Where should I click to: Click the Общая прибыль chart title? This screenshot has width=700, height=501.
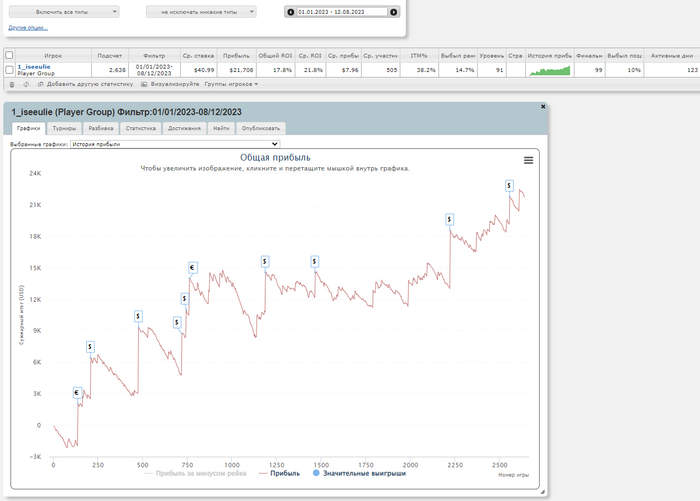coord(275,157)
